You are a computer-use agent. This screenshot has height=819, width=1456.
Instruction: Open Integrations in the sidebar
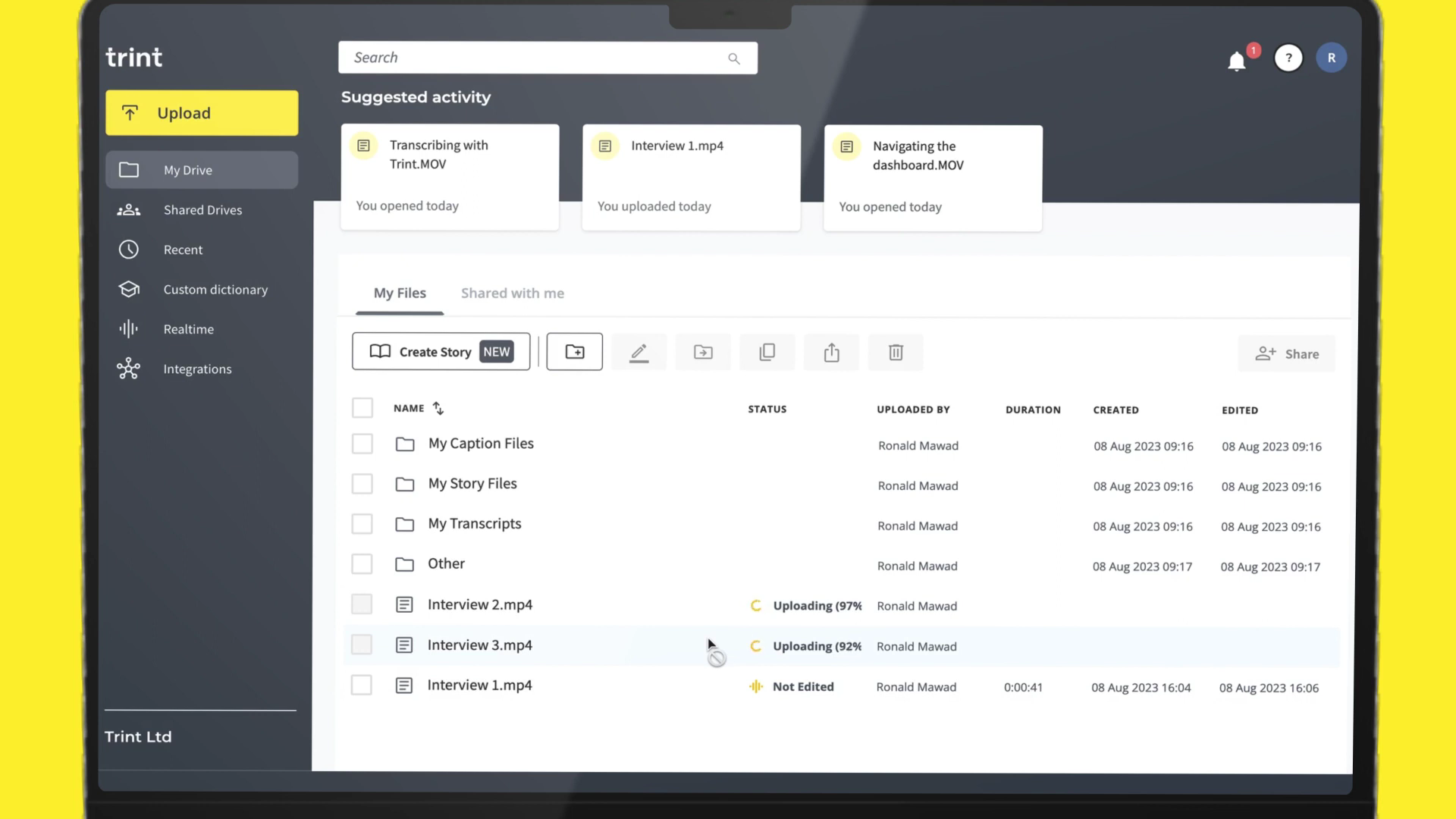coord(197,369)
